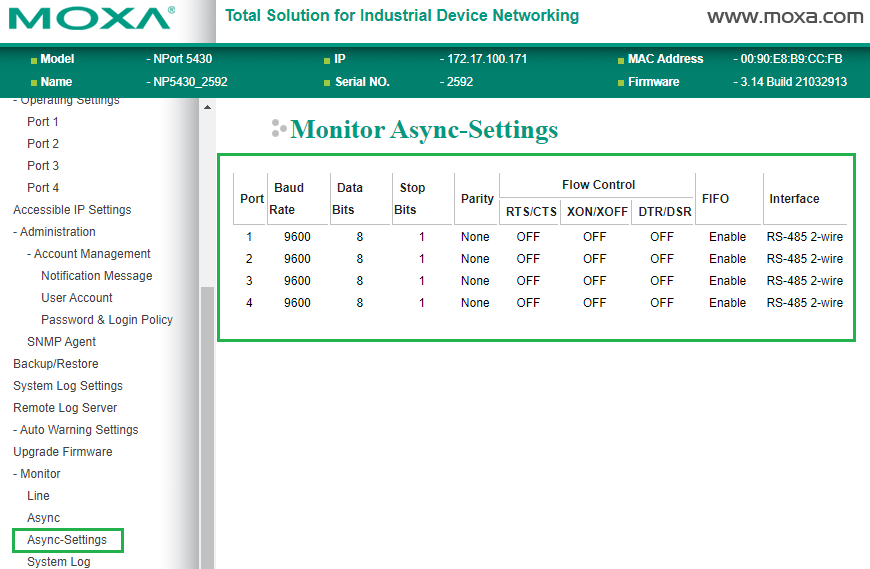Open Remote Log Server settings

[x=65, y=408]
